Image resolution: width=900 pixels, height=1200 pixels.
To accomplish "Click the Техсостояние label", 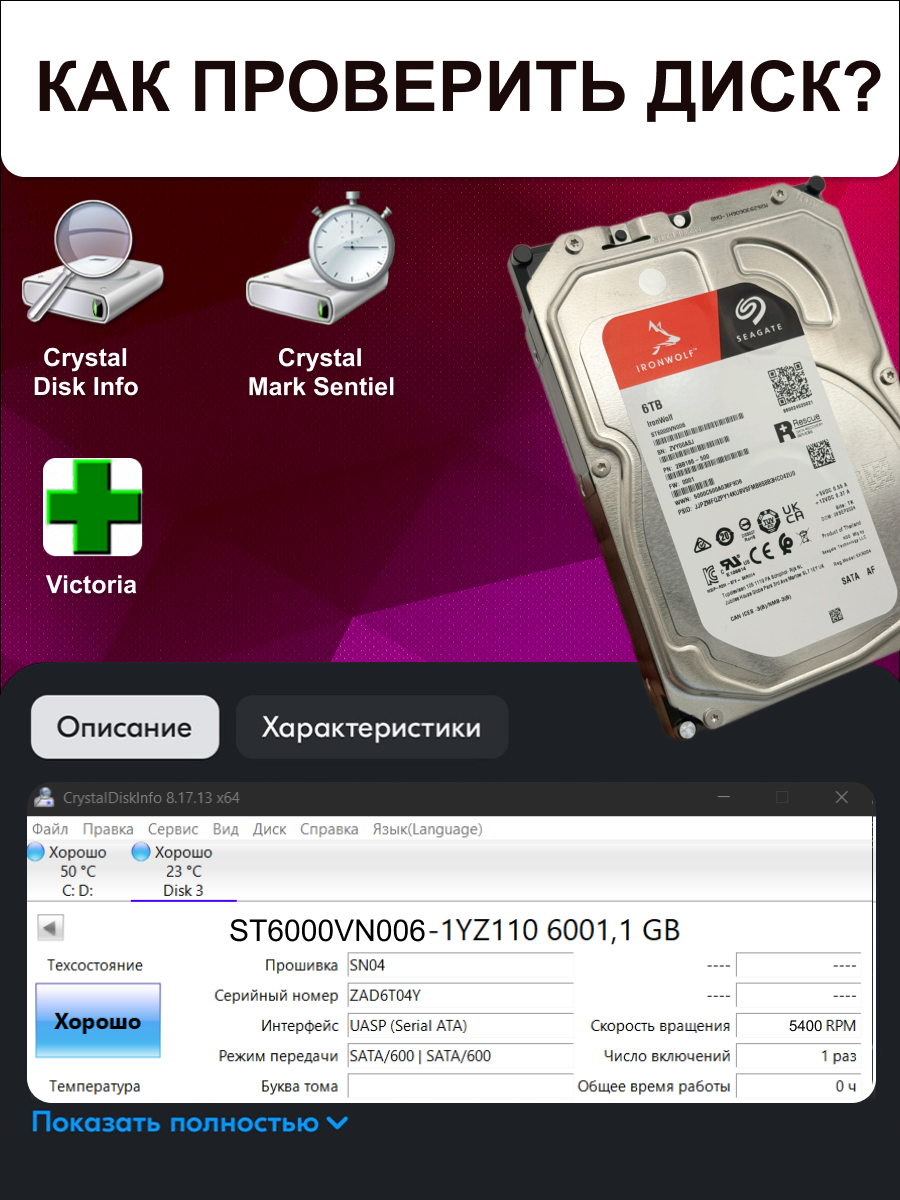I will click(95, 965).
